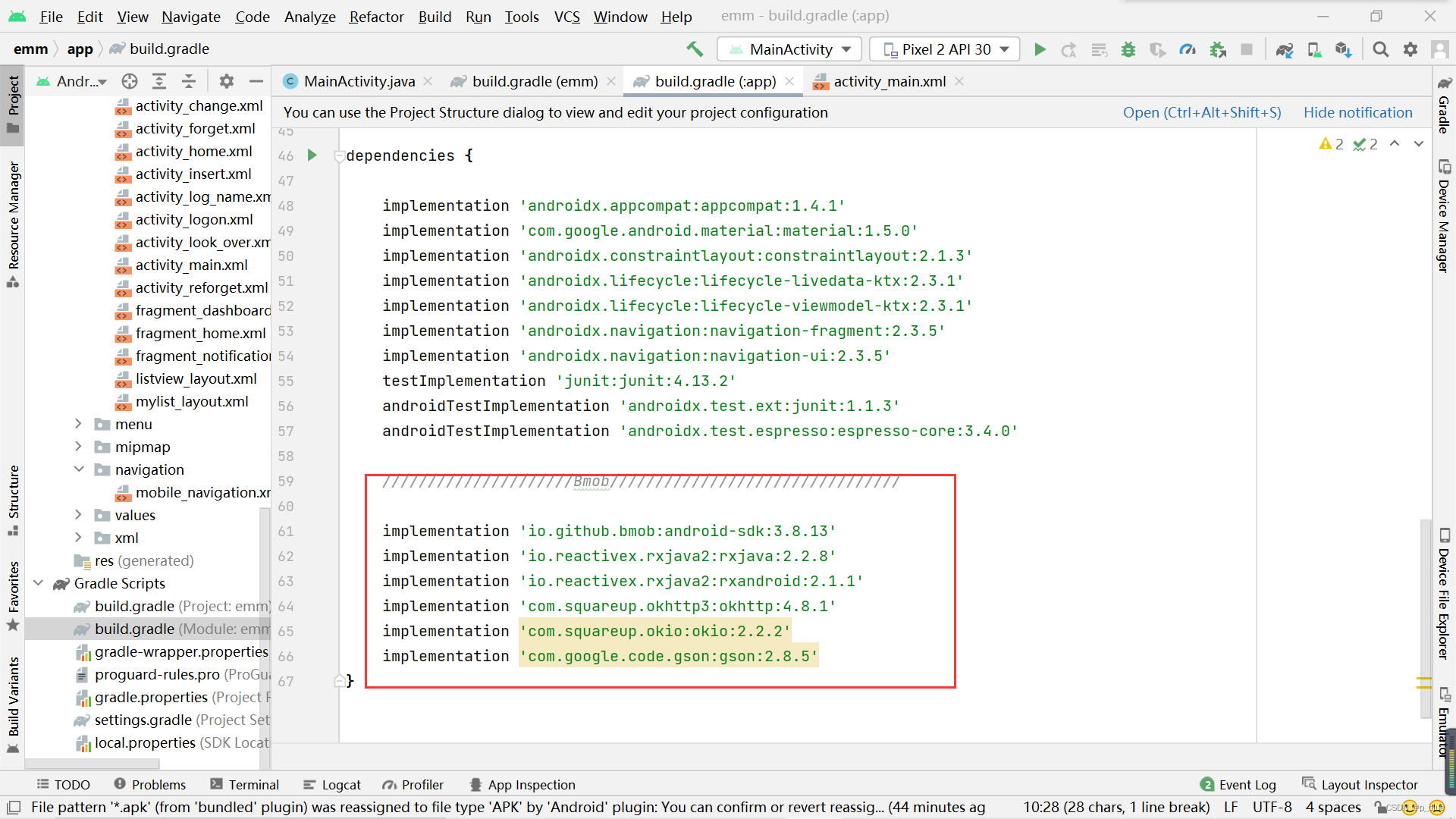Screen dimensions: 1456x819
Task: Open the Layout Inspector panel
Action: pyautogui.click(x=1359, y=785)
